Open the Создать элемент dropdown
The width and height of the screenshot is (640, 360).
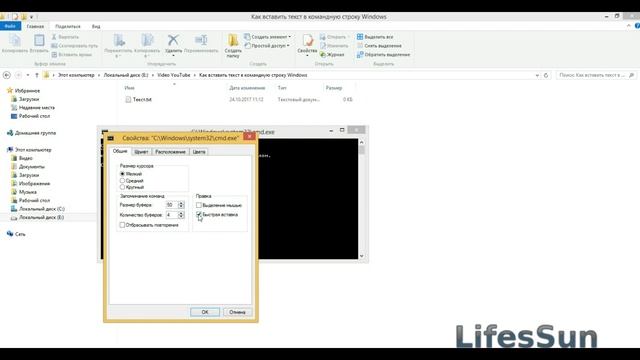[x=290, y=37]
